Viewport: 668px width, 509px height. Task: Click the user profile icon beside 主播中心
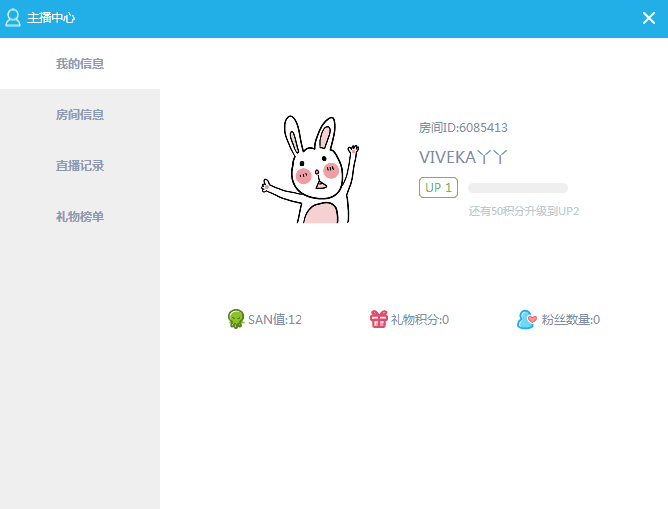pos(13,18)
